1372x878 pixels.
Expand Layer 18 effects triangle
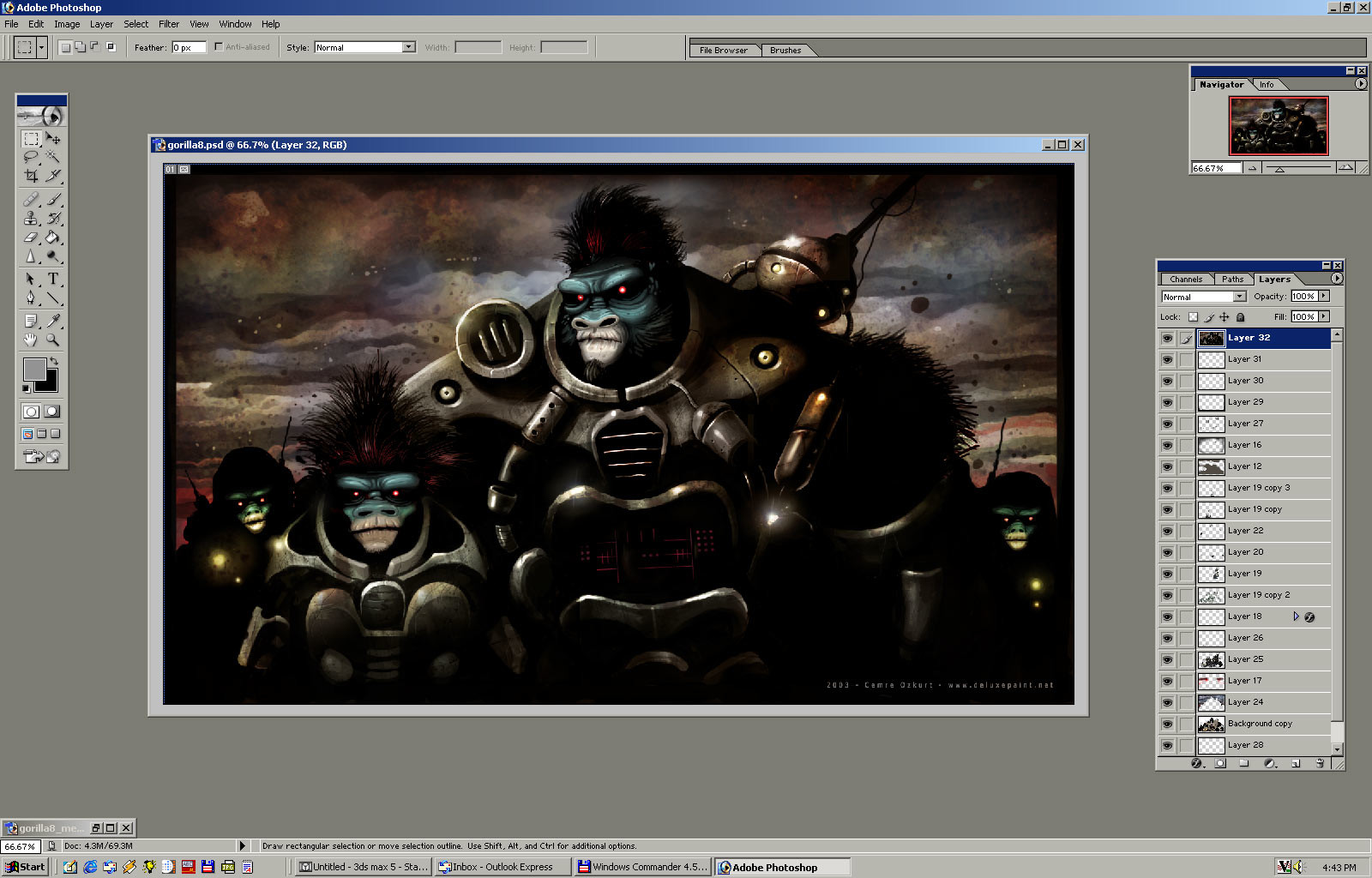pos(1296,616)
